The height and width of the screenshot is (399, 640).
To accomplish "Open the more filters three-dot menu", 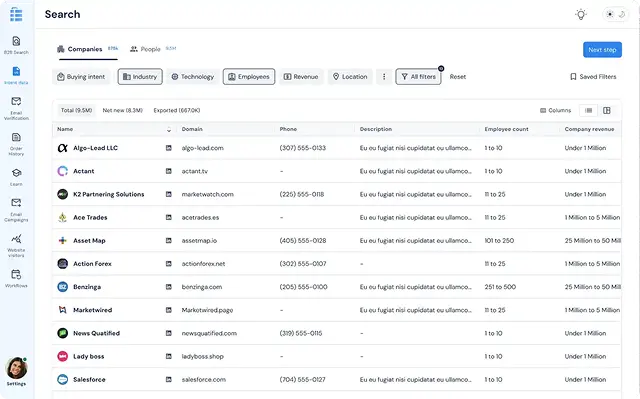I will (384, 77).
